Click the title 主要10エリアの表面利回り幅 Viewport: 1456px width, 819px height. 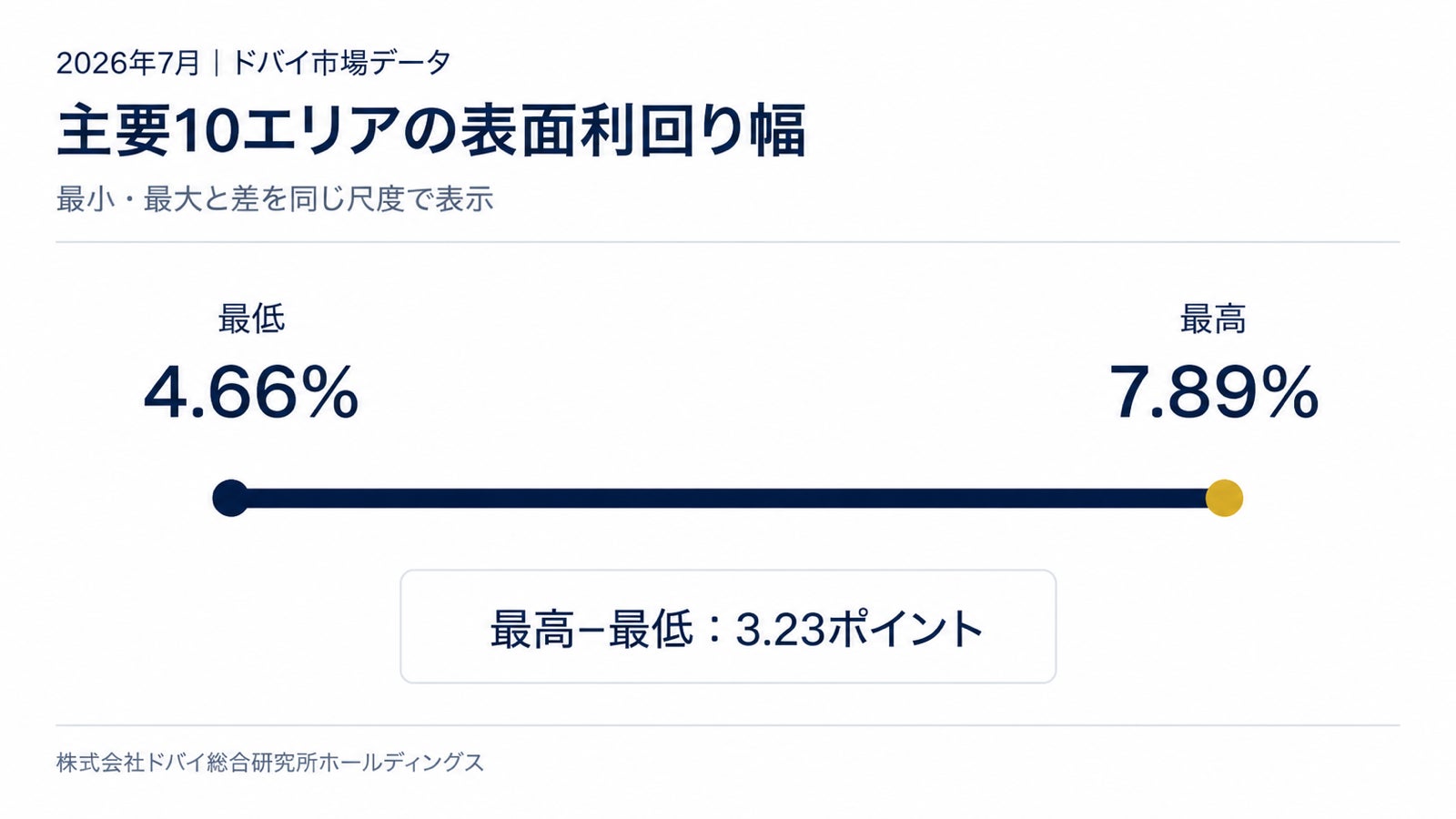point(431,131)
